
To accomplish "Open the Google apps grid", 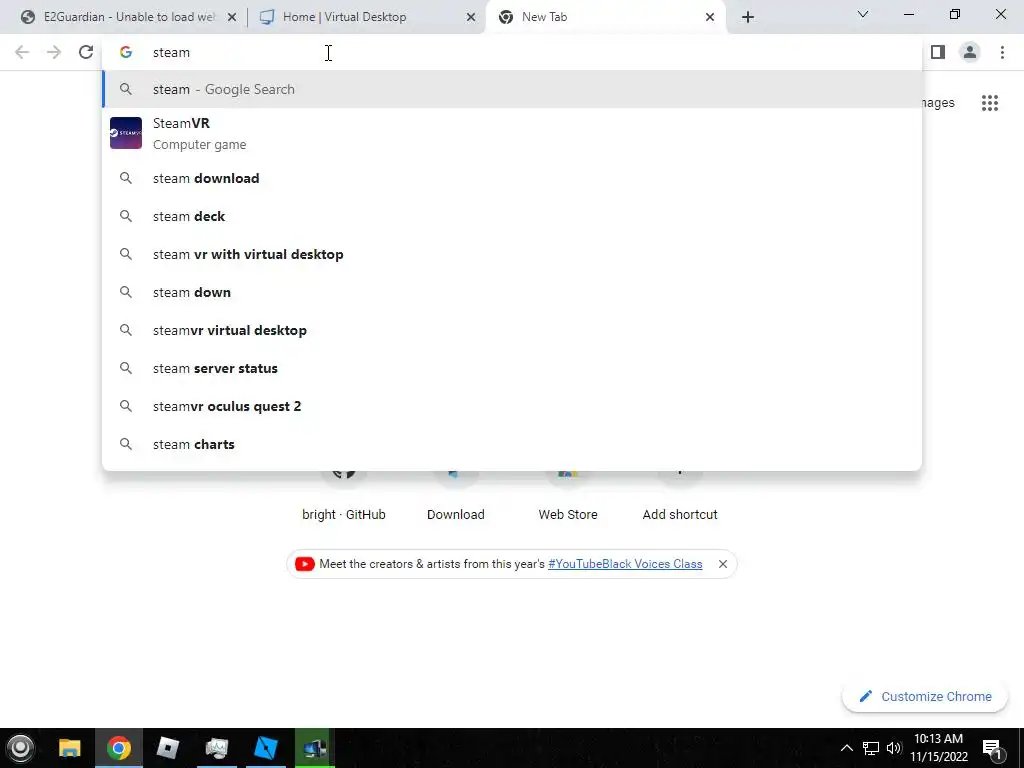I will coord(989,103).
